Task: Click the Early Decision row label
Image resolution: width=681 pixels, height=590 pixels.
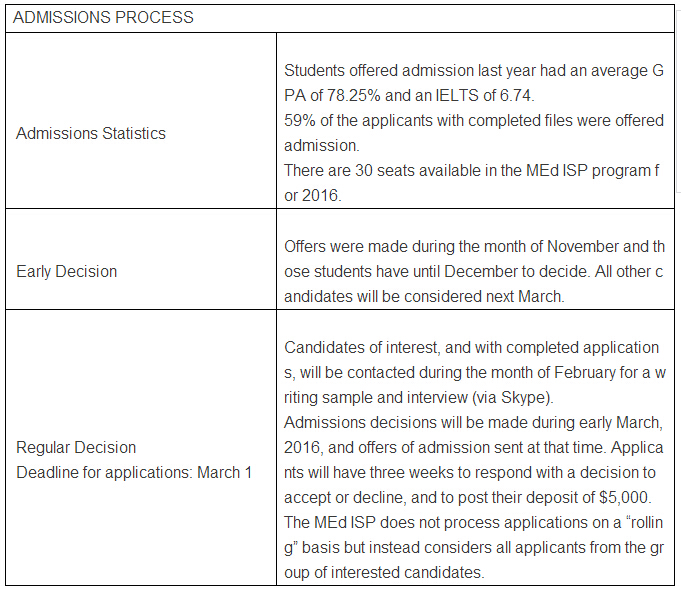Action: click(x=66, y=272)
